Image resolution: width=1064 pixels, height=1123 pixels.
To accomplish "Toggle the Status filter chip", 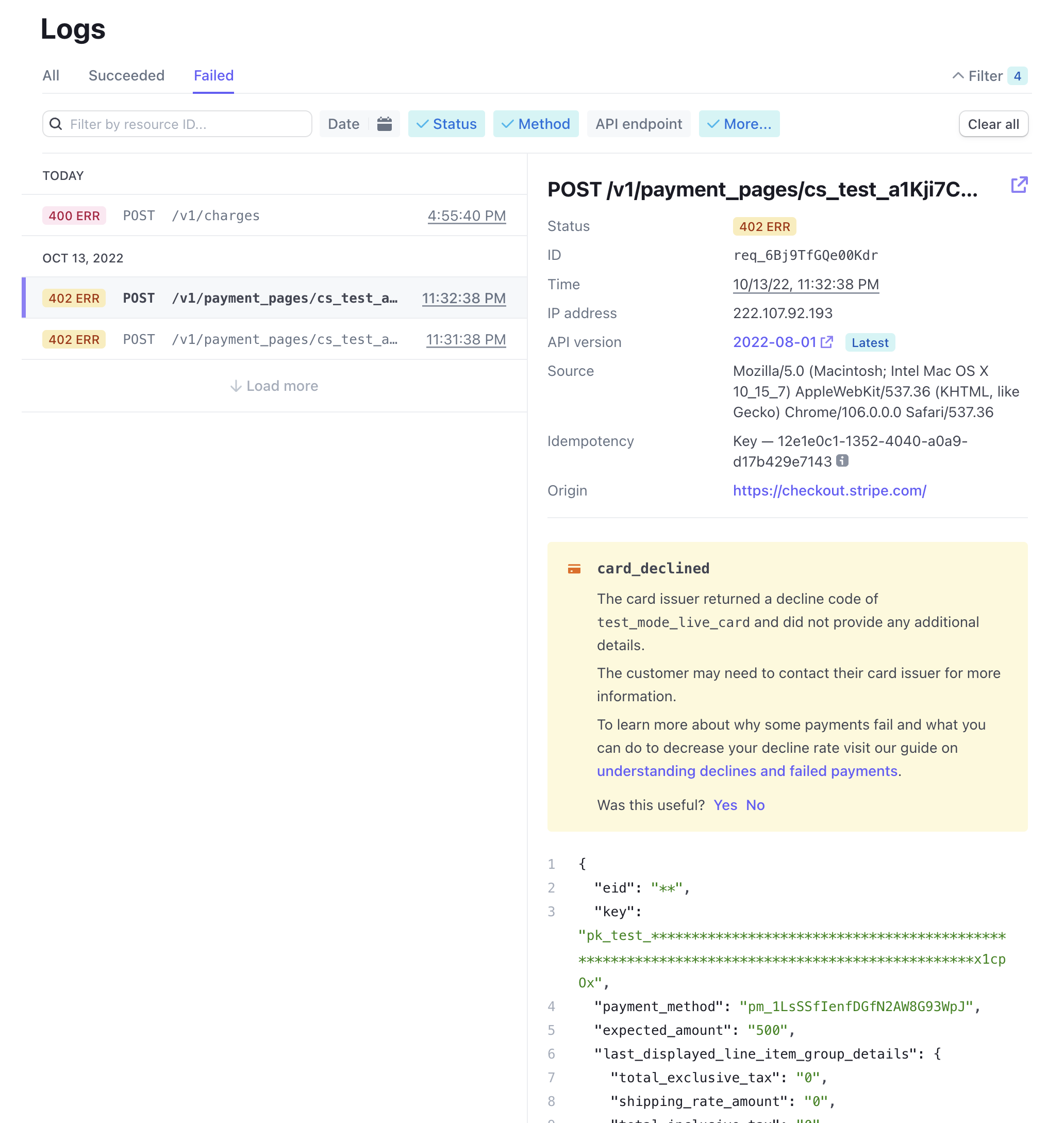I will click(446, 124).
